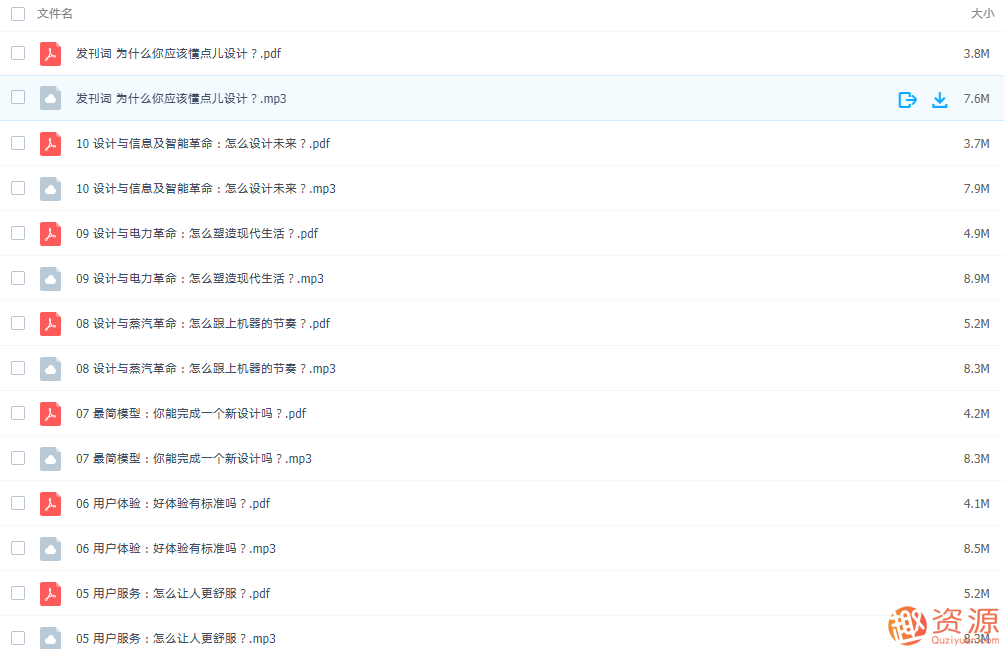This screenshot has width=1004, height=649.
Task: Click file icon for 05 用户服务 .mp3
Action: pos(50,638)
